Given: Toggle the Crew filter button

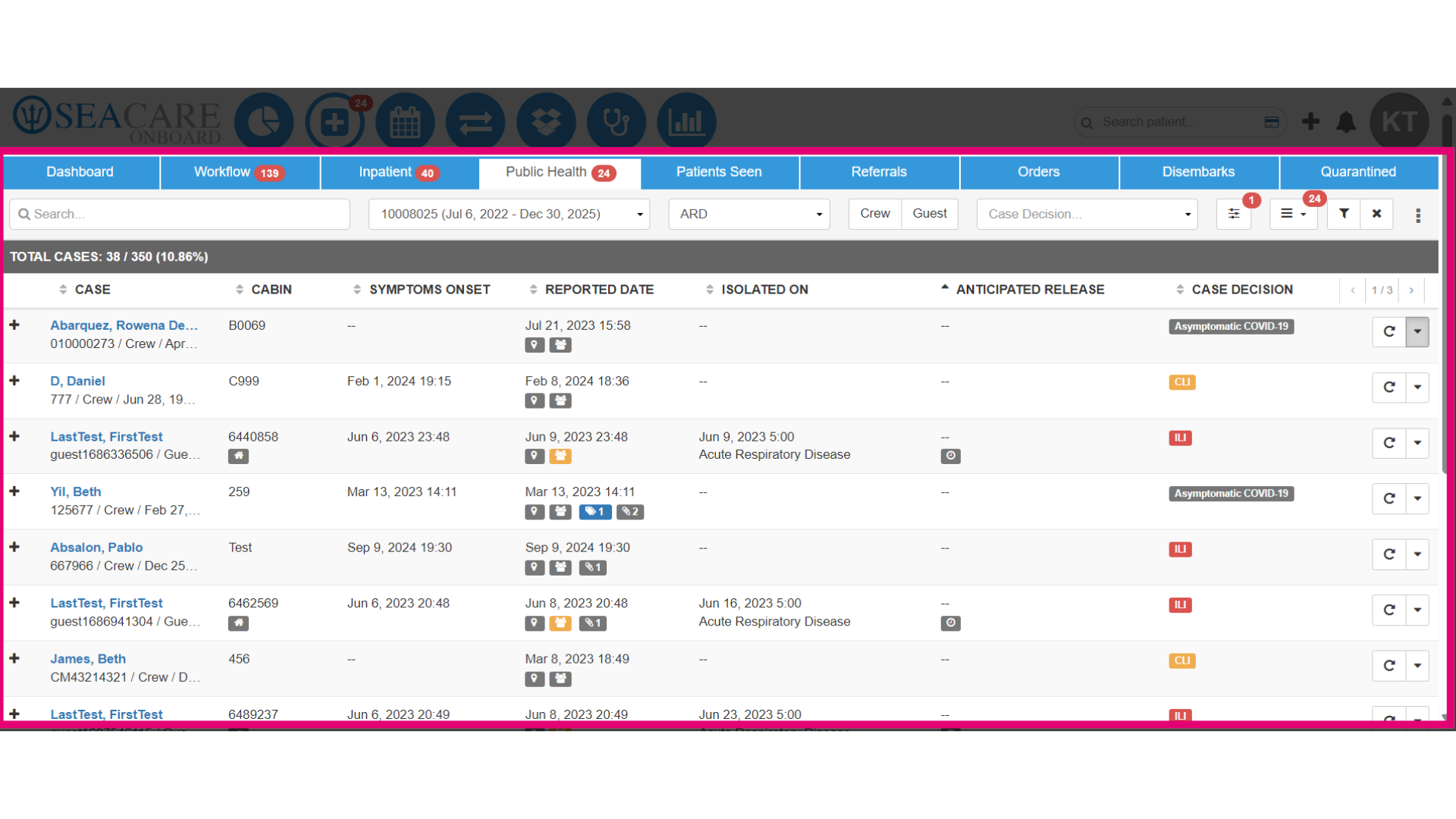Looking at the screenshot, I should pyautogui.click(x=875, y=214).
